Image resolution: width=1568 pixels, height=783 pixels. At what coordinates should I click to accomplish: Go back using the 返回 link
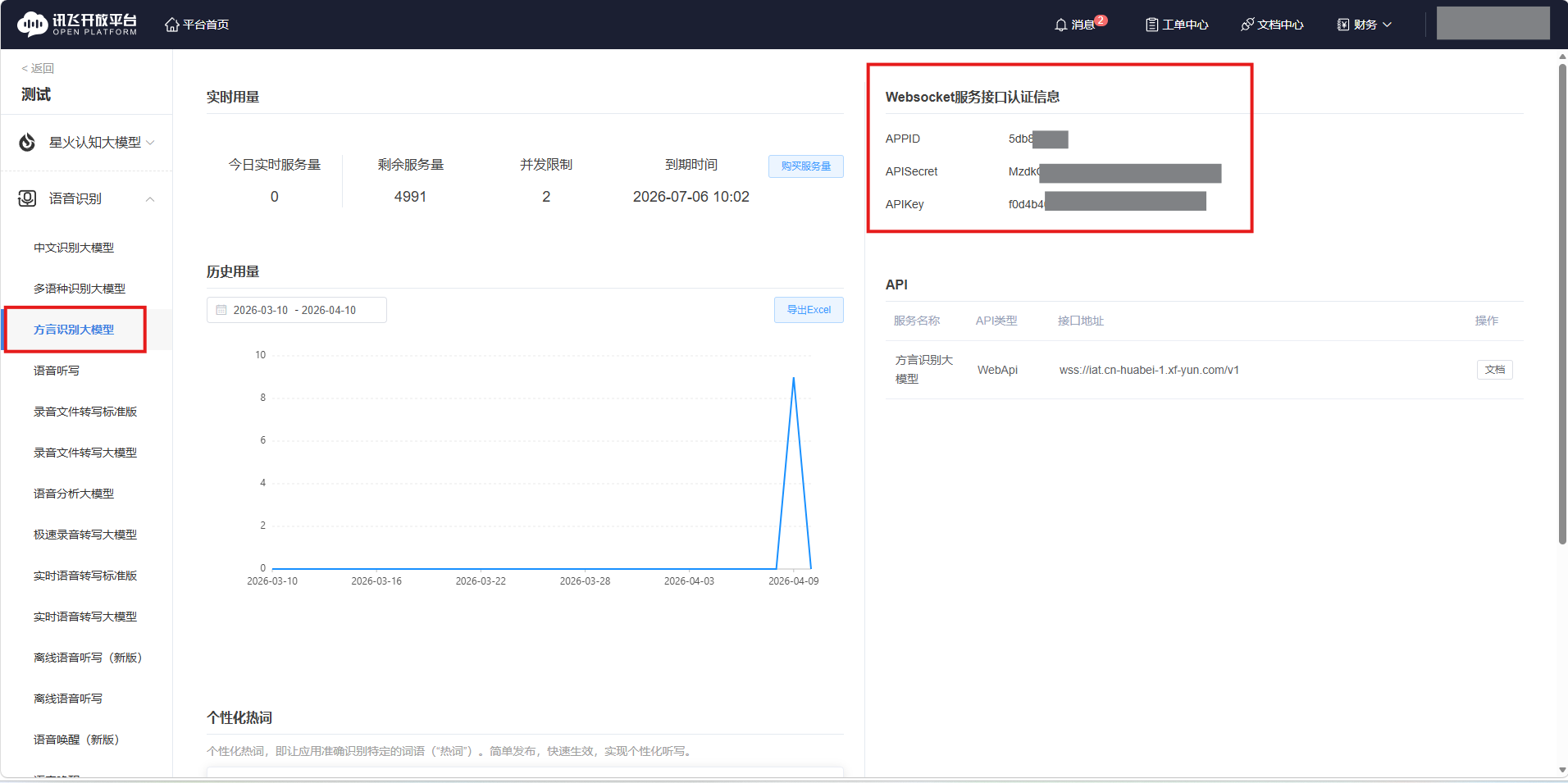38,68
